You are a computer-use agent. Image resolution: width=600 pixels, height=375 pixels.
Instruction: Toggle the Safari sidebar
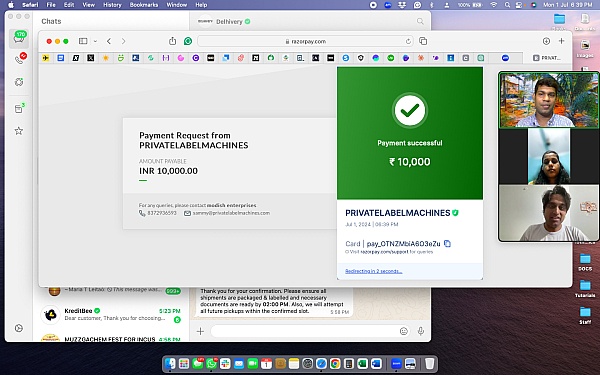(83, 41)
